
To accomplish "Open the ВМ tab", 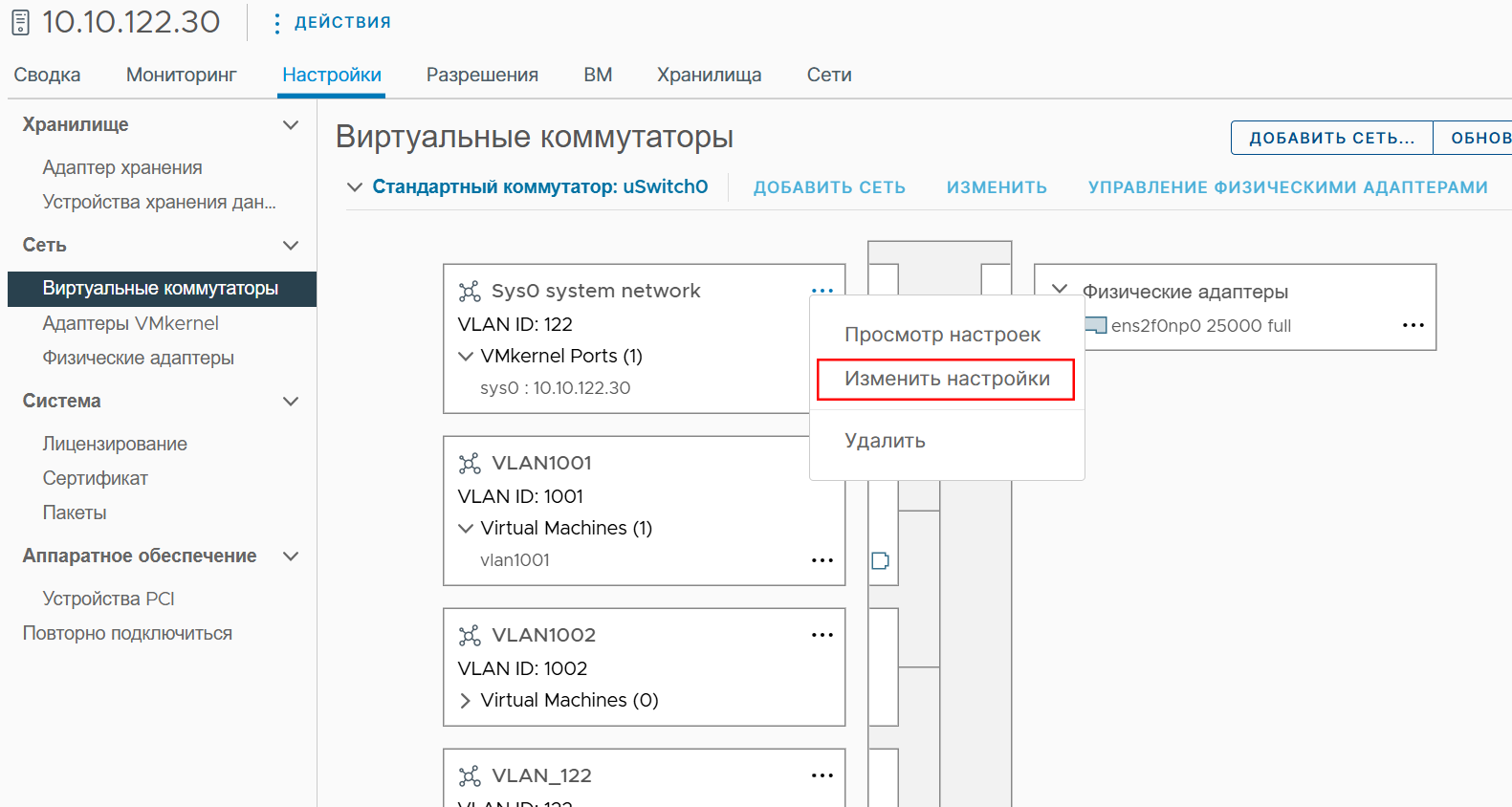I will [x=598, y=75].
